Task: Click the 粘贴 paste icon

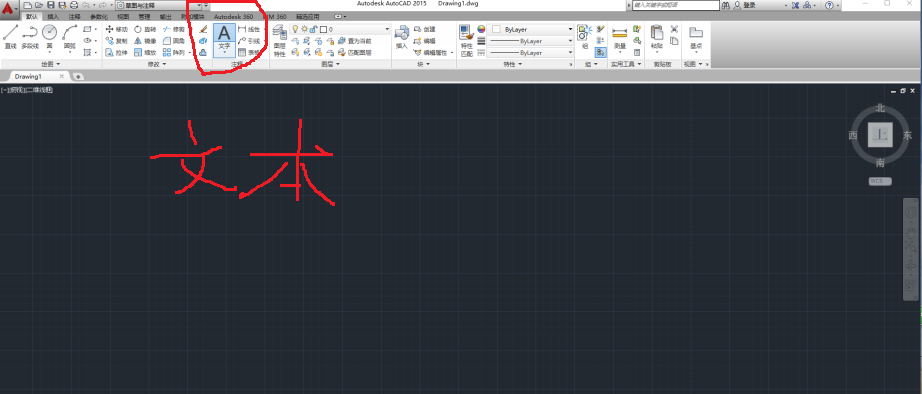Action: (657, 38)
